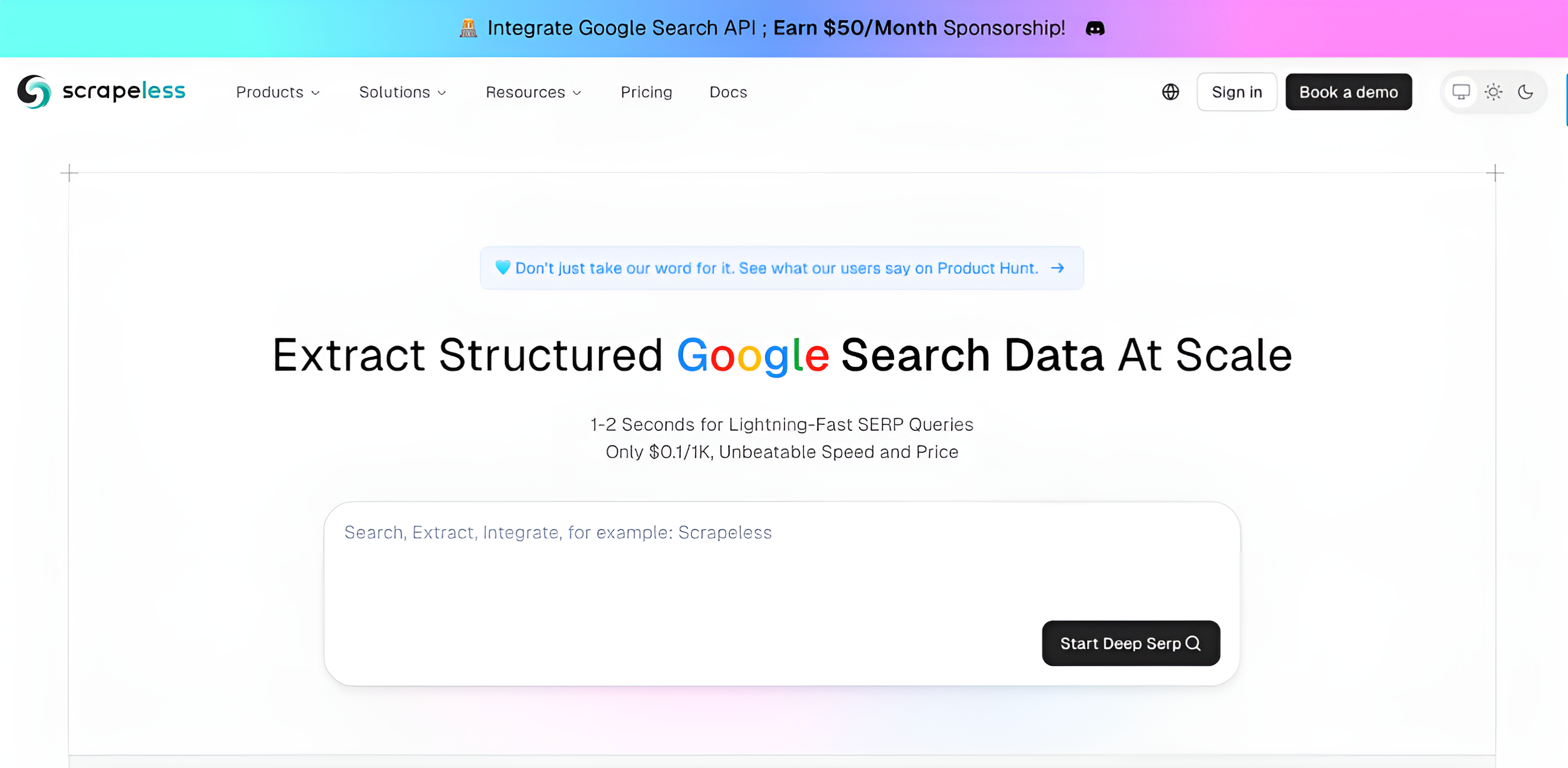The width and height of the screenshot is (1568, 768).
Task: Click the building emoji icon in top banner
Action: (x=468, y=28)
